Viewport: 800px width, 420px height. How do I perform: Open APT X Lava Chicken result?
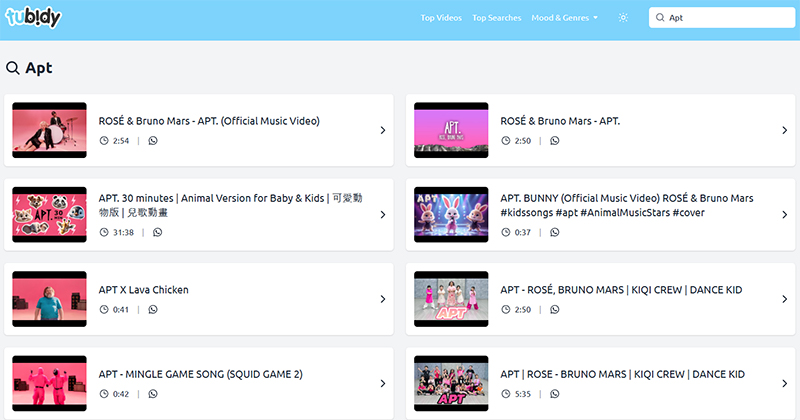tap(143, 290)
